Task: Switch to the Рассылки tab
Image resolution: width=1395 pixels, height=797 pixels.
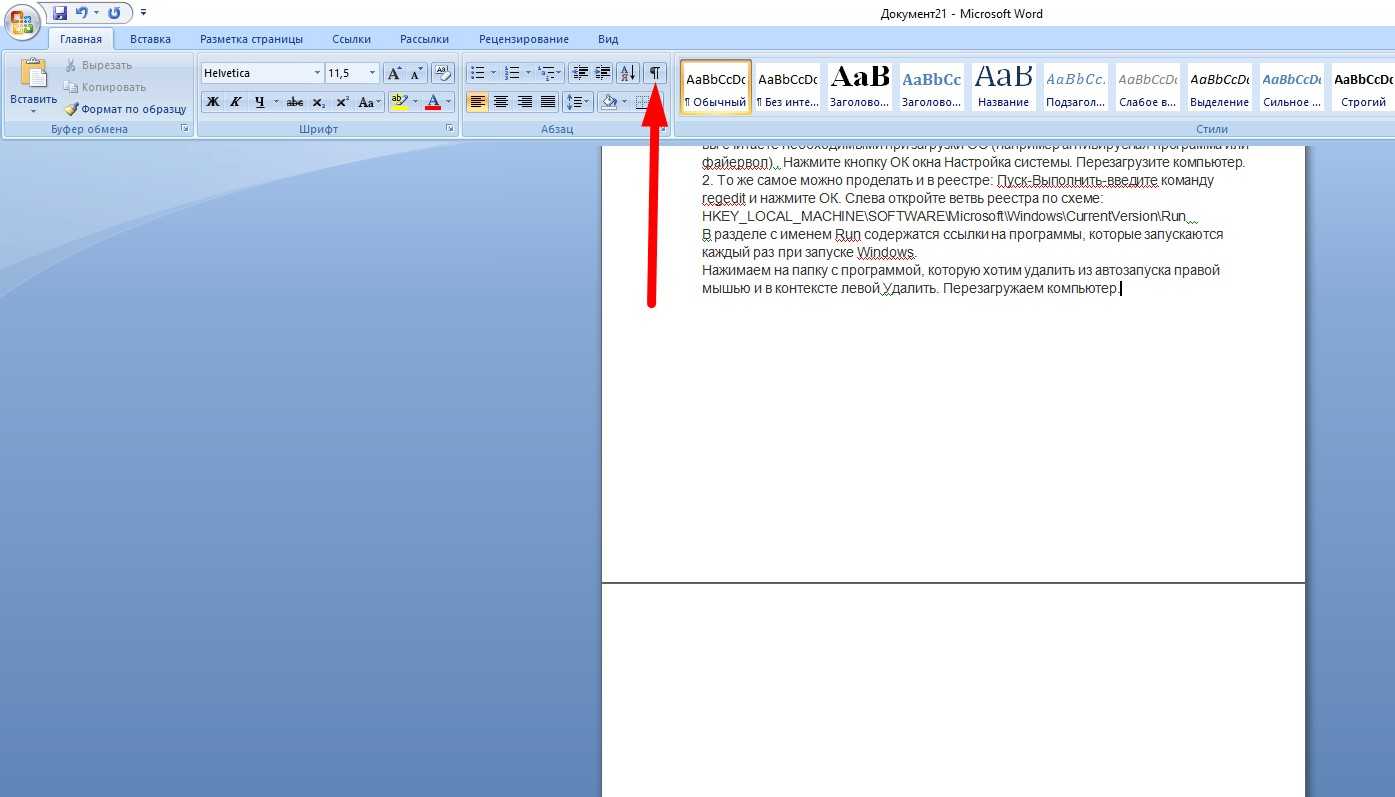Action: tap(424, 39)
